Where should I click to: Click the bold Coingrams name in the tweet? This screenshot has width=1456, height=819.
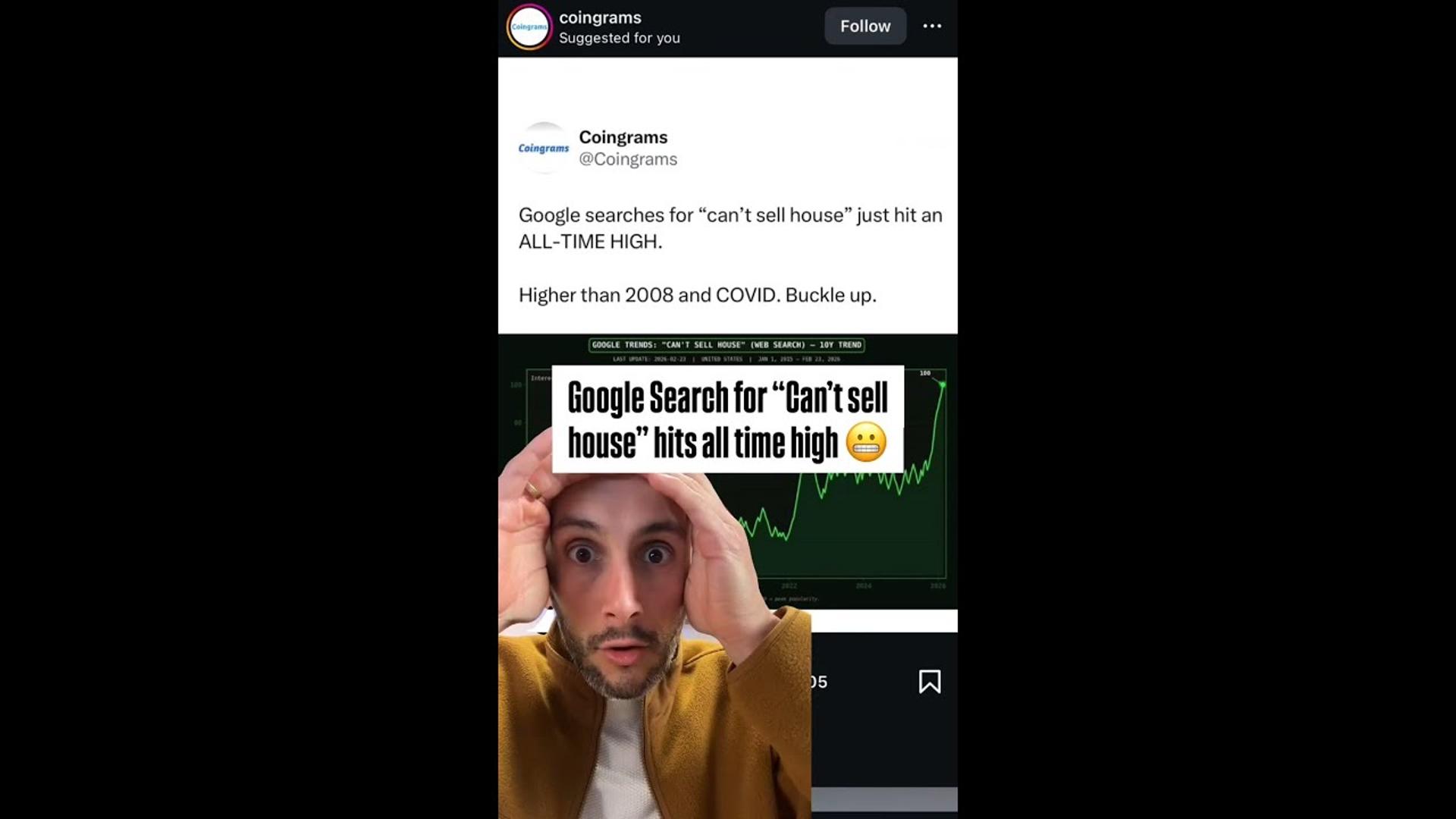pyautogui.click(x=623, y=137)
